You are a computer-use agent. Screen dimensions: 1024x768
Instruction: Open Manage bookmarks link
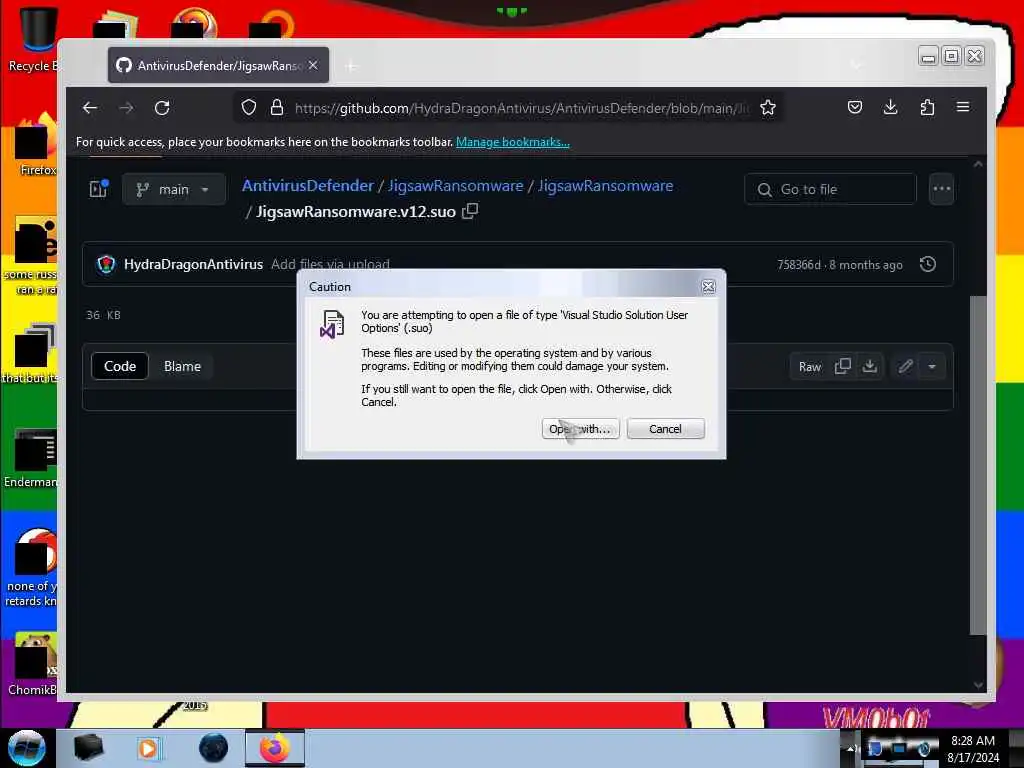tap(513, 142)
